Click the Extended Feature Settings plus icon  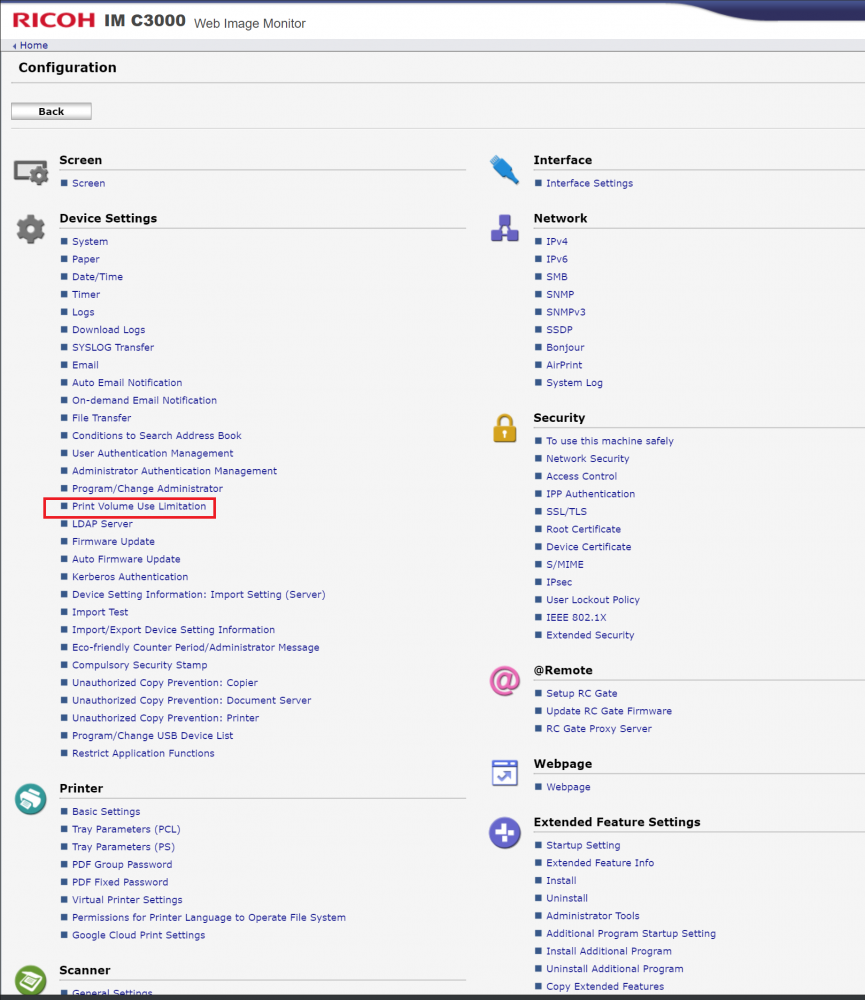click(x=504, y=832)
